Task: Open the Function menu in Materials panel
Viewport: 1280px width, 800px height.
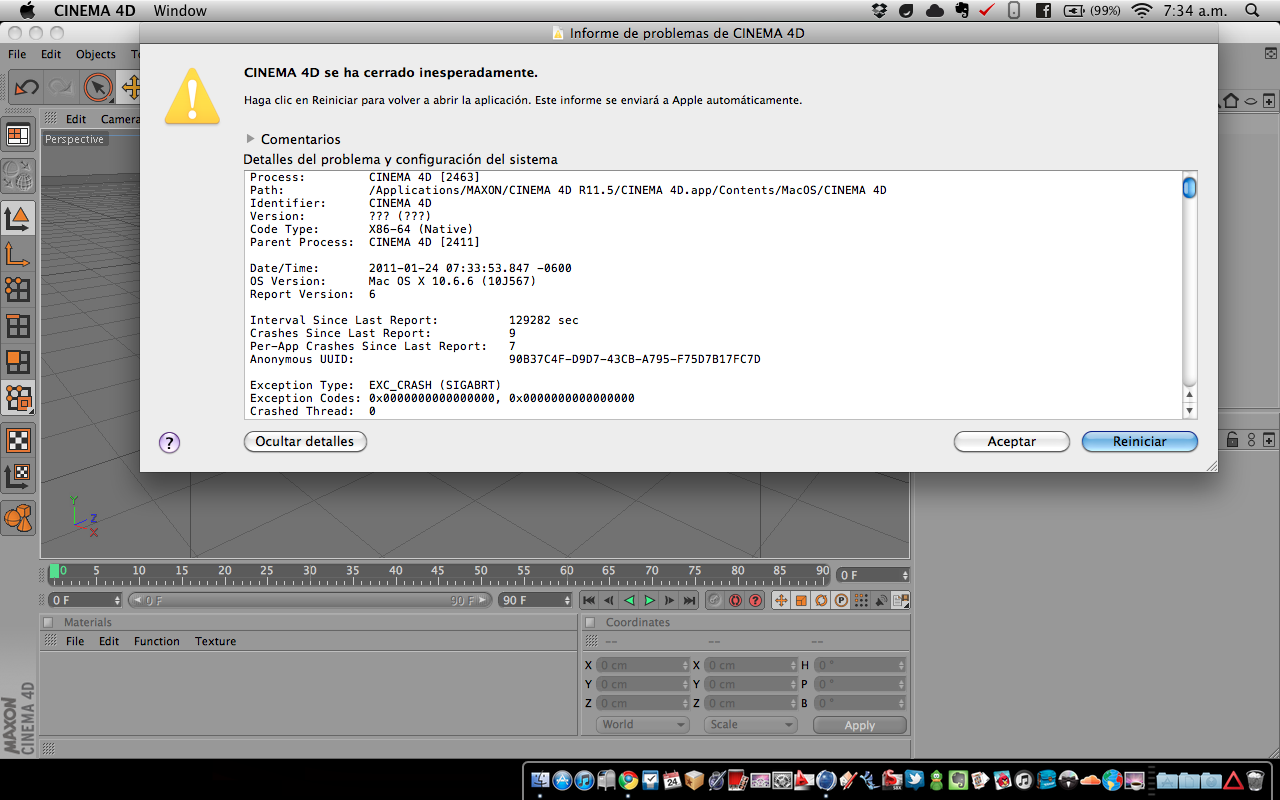Action: pos(157,641)
